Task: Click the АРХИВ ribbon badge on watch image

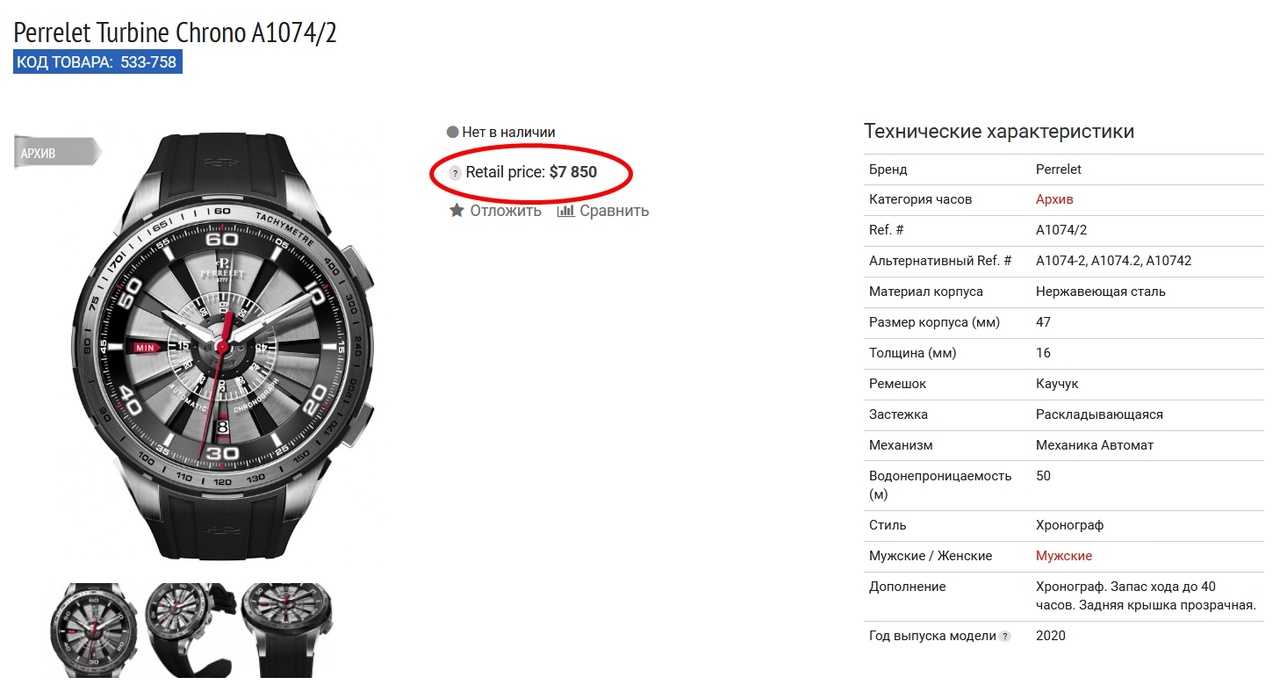Action: tap(57, 153)
